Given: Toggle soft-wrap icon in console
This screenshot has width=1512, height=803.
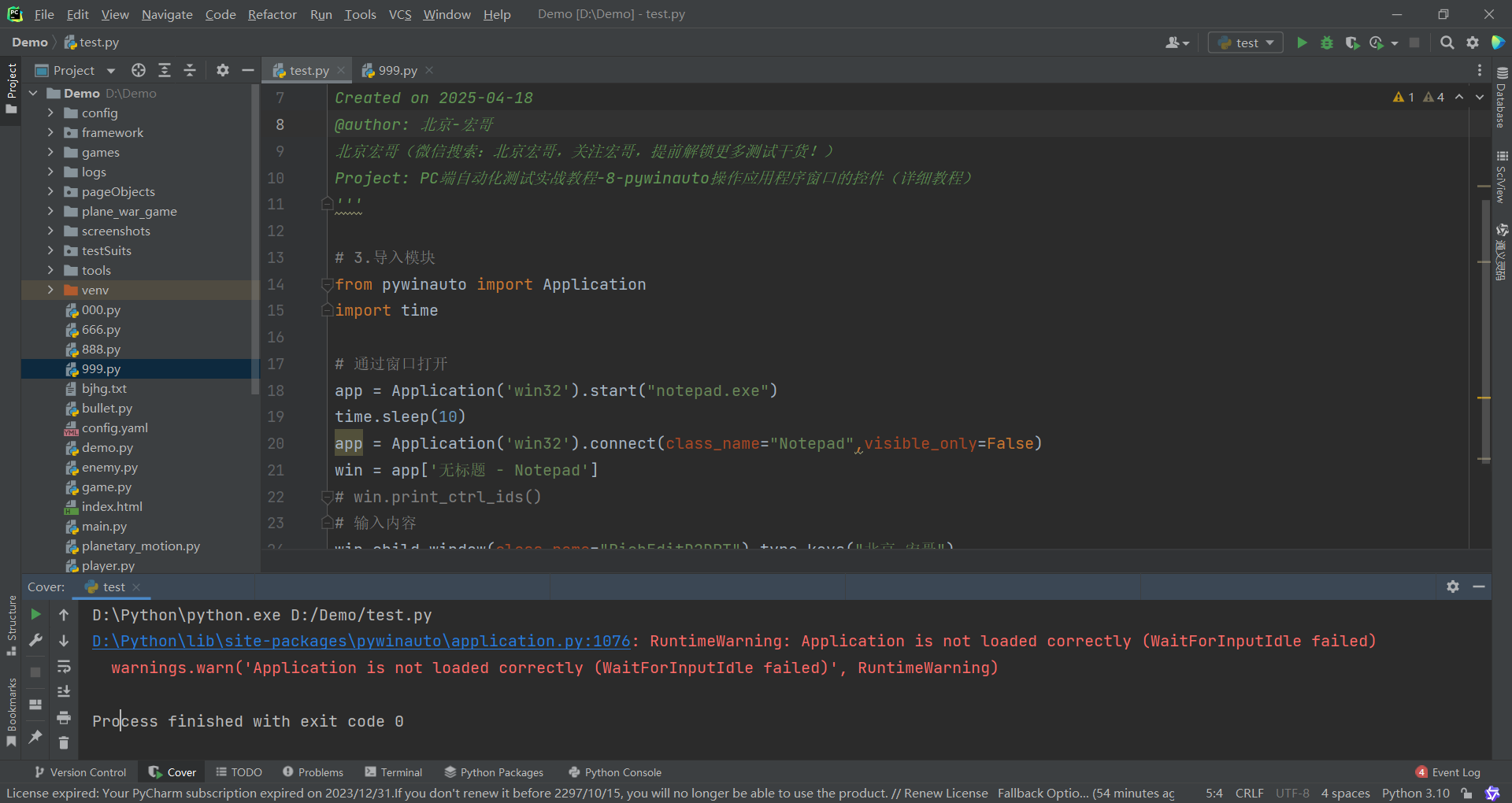Looking at the screenshot, I should click(x=64, y=667).
